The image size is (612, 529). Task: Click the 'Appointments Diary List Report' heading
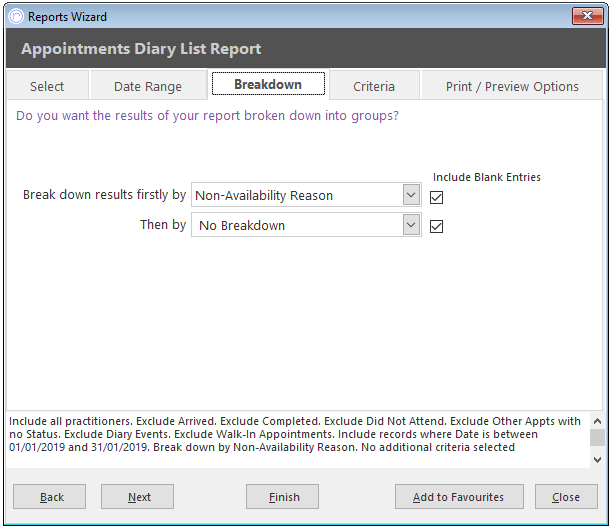pyautogui.click(x=141, y=49)
